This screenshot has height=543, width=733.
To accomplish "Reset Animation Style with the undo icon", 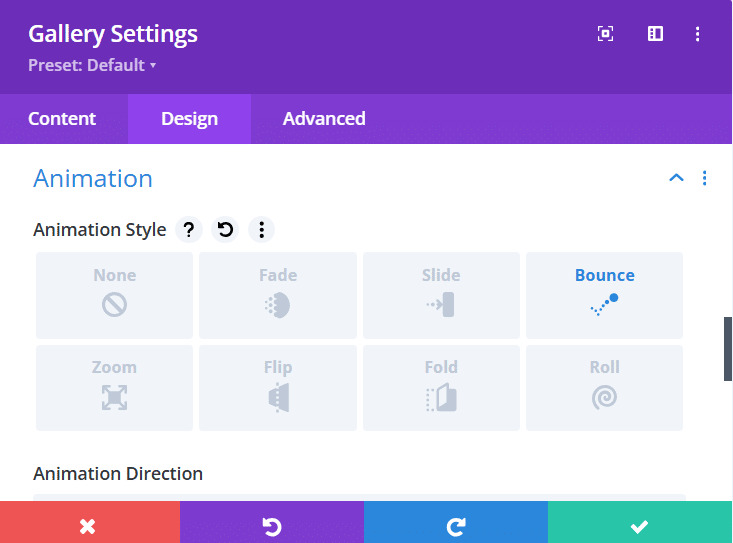I will click(x=225, y=230).
